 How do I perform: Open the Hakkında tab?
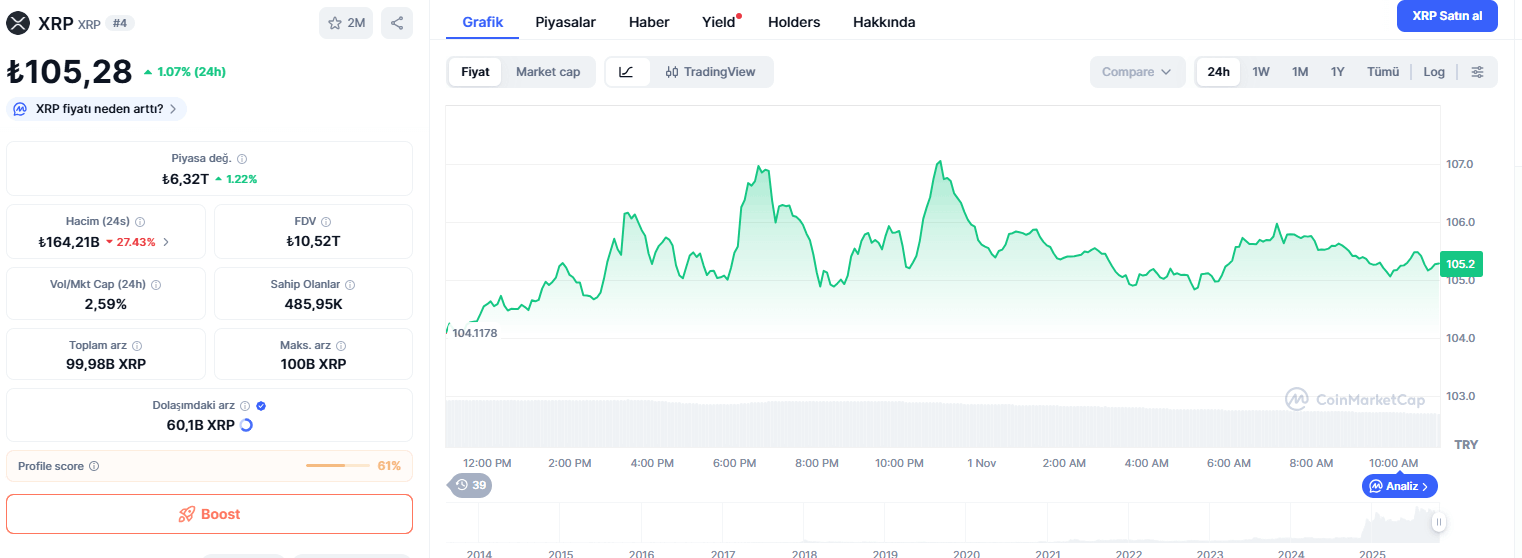tap(884, 22)
